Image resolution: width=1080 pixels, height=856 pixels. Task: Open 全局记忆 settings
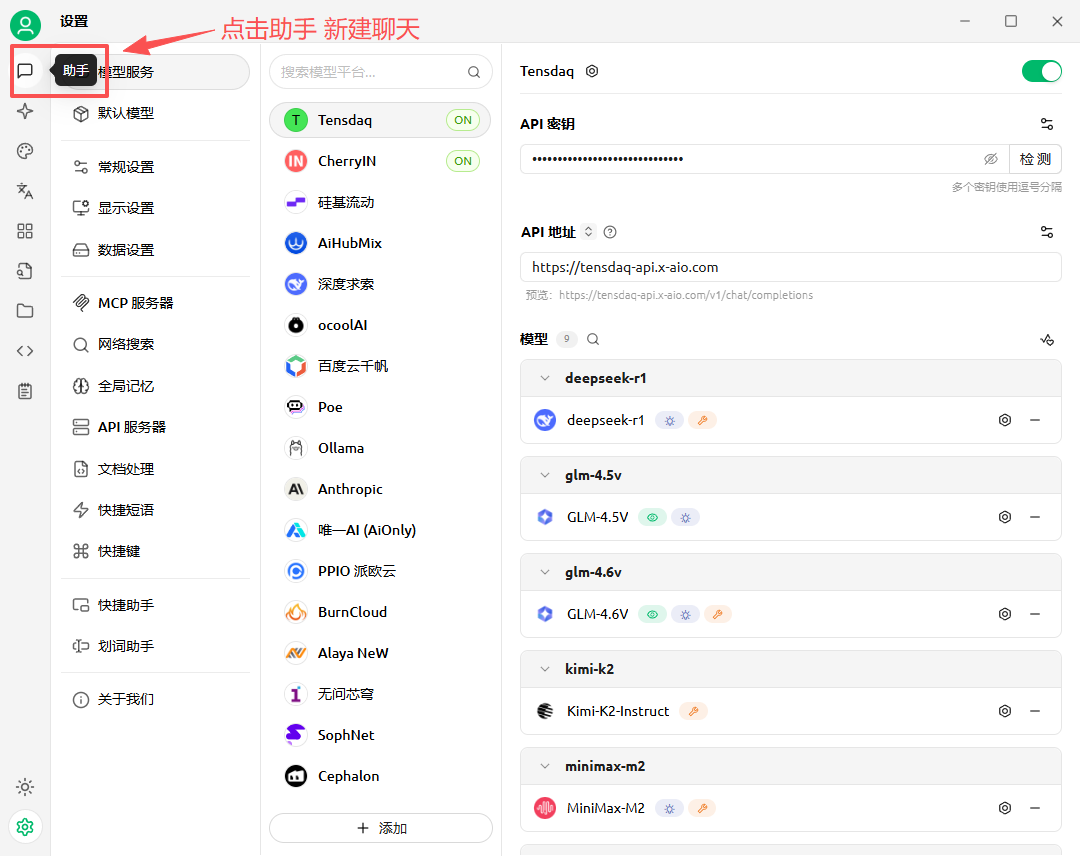click(155, 386)
